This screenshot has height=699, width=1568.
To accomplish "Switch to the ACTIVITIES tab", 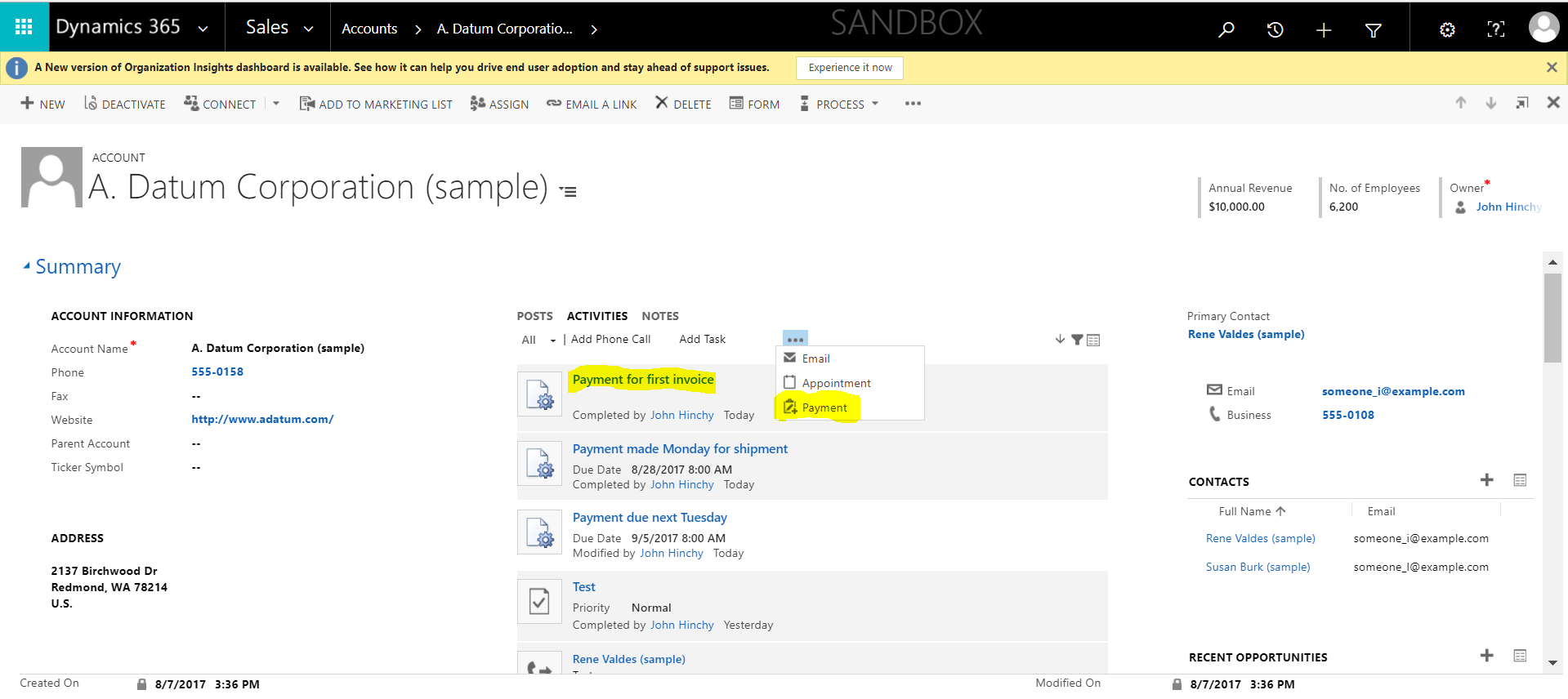I will point(597,316).
